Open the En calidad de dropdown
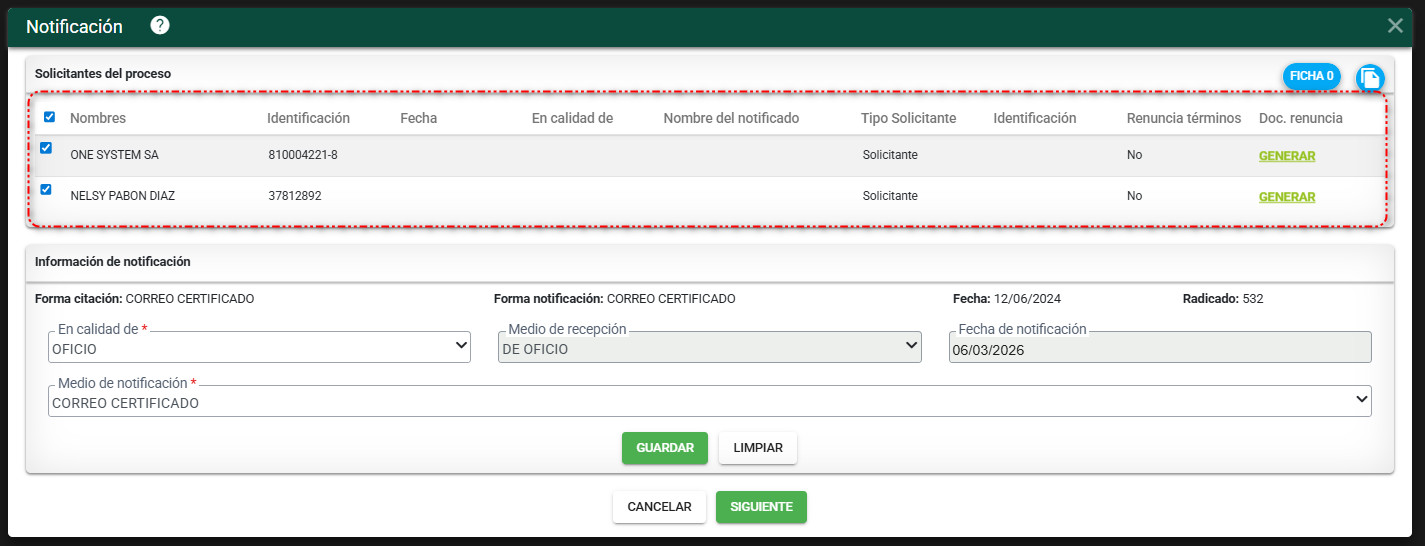The width and height of the screenshot is (1425, 546). click(x=259, y=346)
